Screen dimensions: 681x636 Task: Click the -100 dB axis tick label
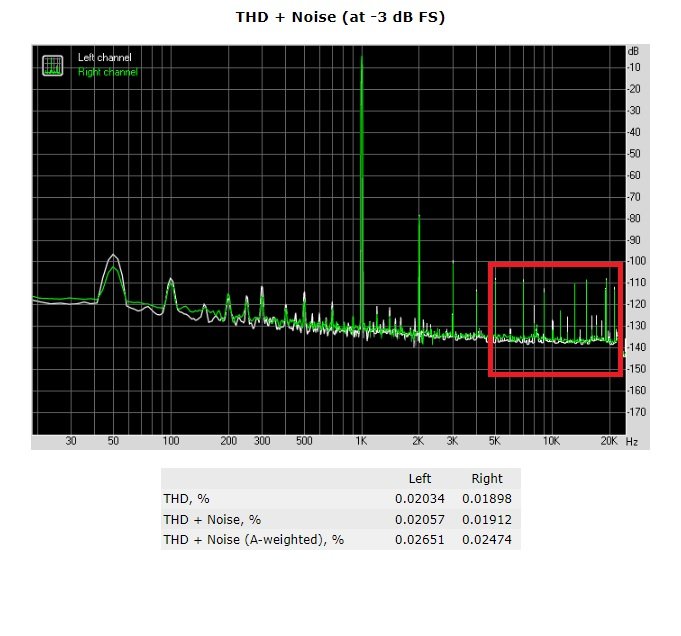pyautogui.click(x=634, y=262)
